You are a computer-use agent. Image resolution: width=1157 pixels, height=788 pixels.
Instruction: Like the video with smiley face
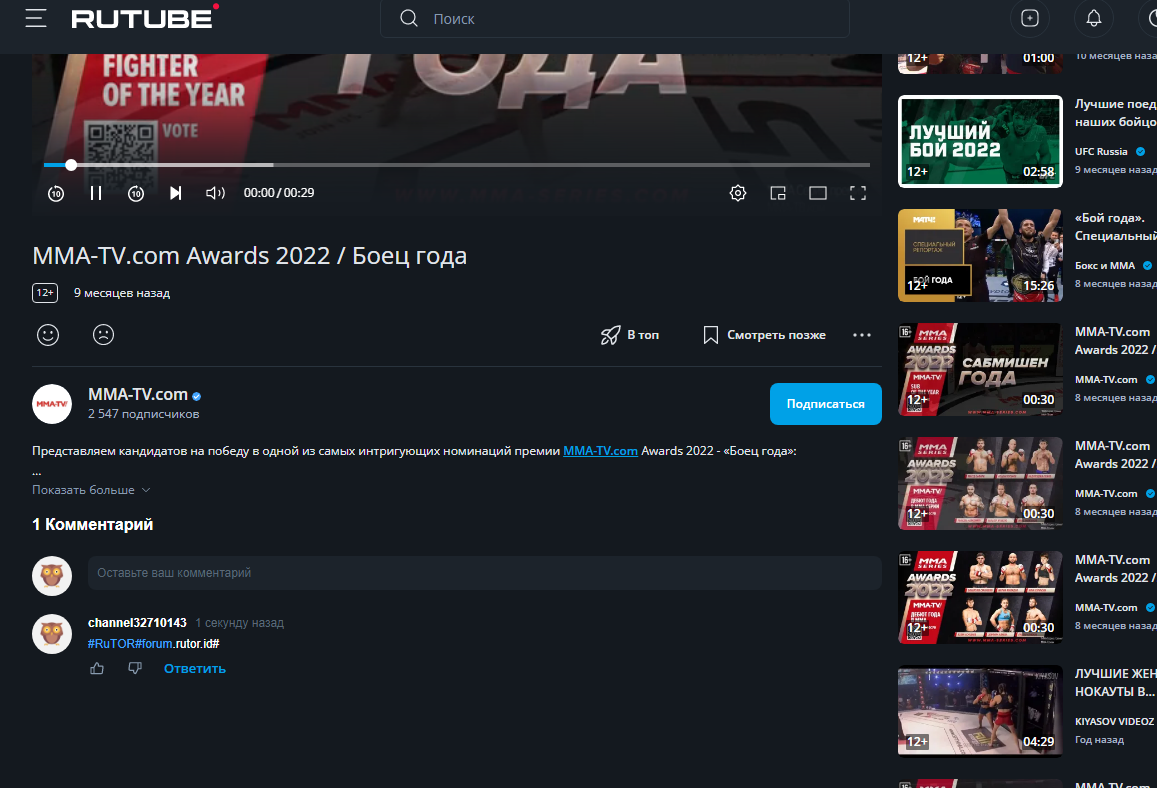48,335
